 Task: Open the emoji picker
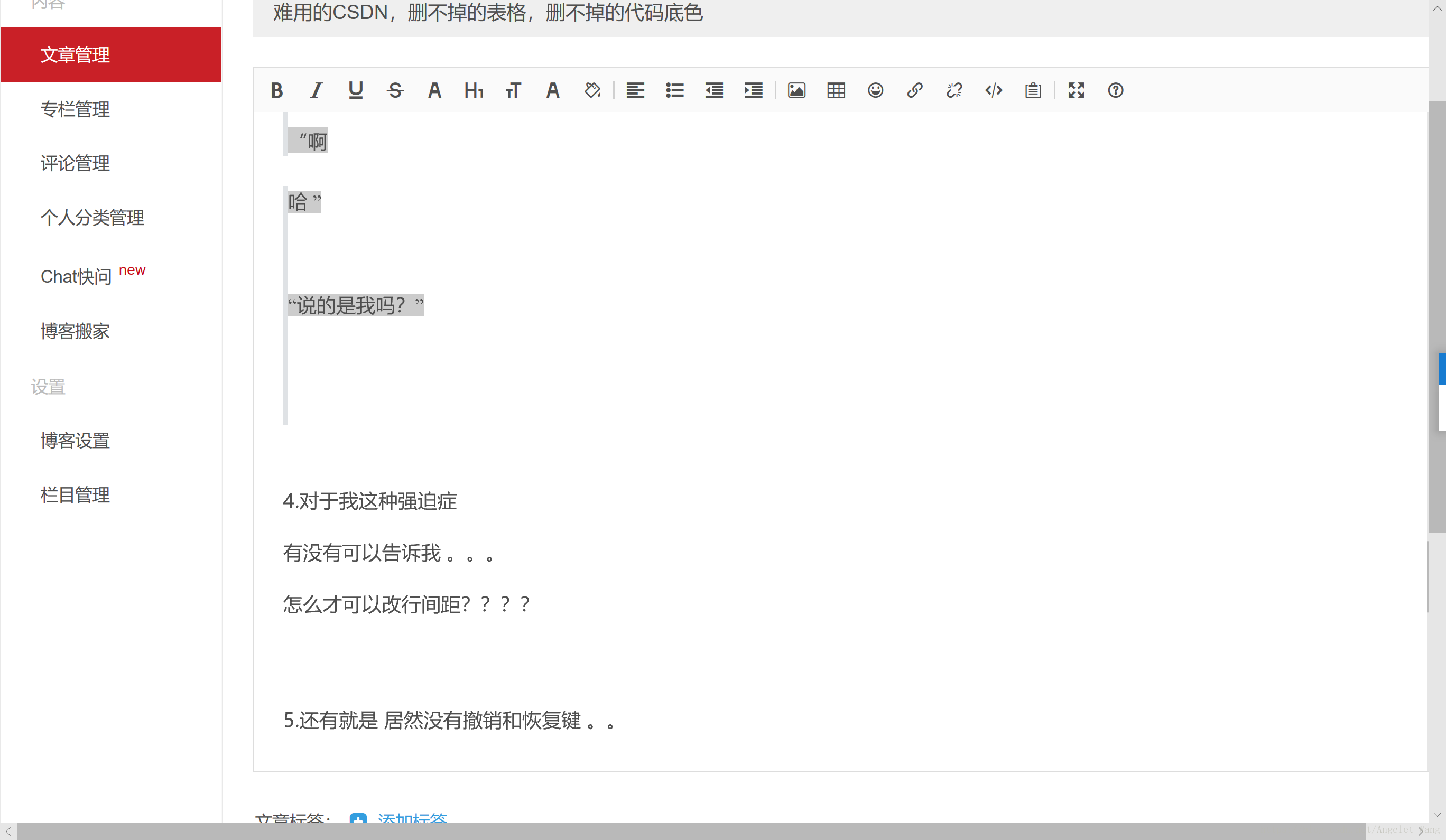[876, 90]
